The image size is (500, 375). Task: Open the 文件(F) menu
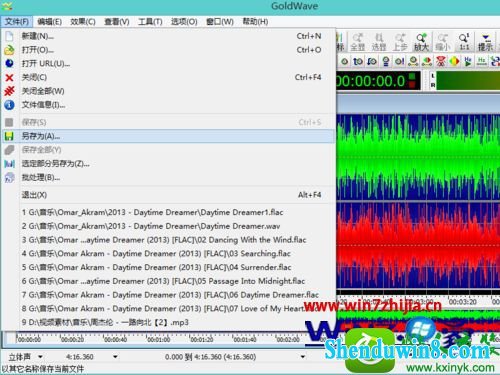pos(17,22)
